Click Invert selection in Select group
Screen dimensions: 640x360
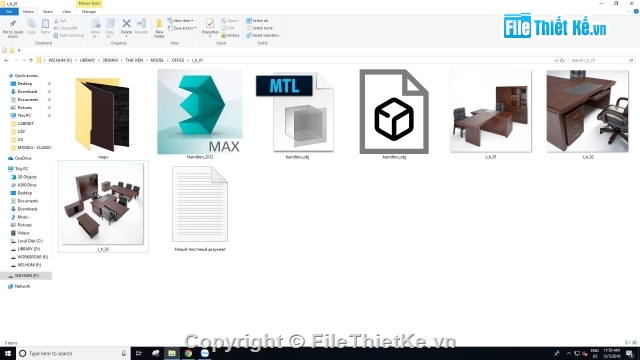pyautogui.click(x=262, y=36)
